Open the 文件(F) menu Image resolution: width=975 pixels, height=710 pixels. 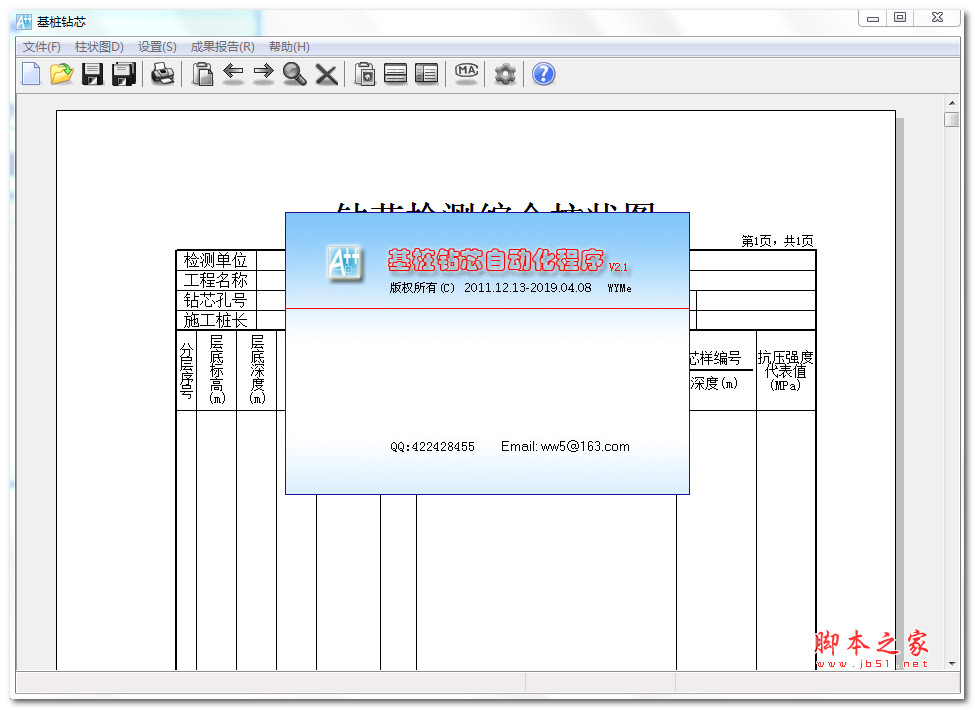tap(42, 47)
